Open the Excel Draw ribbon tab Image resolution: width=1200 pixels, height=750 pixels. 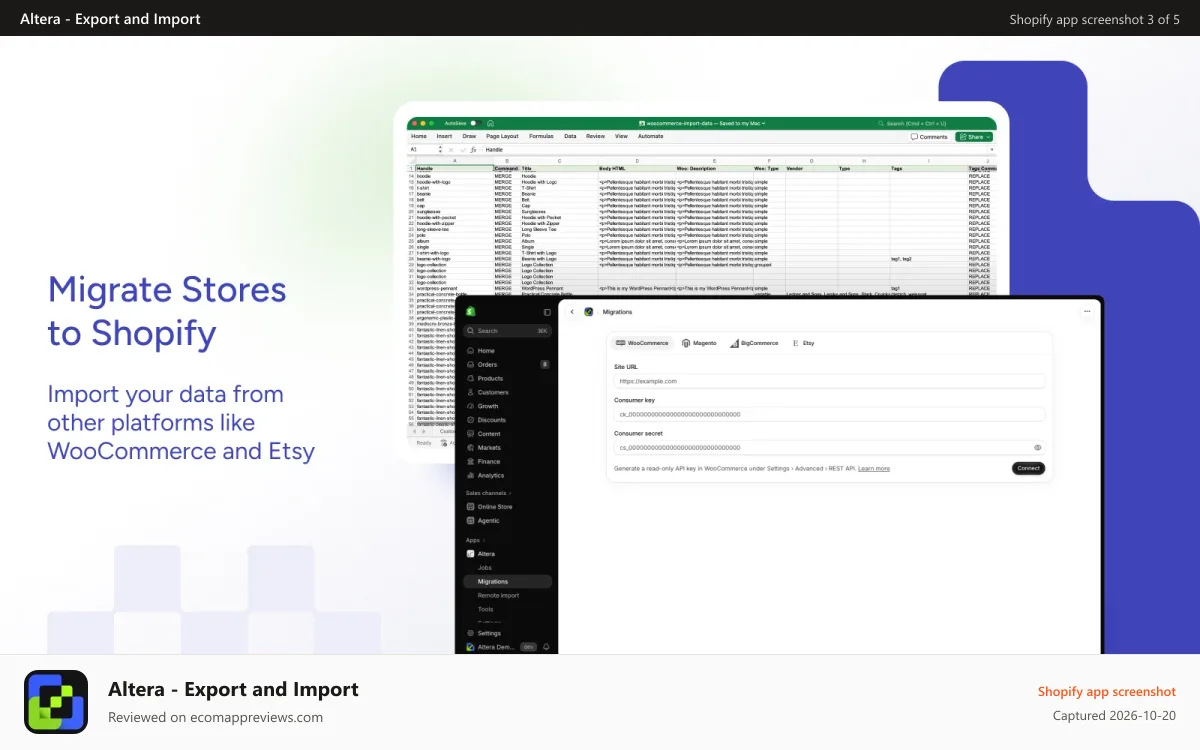click(x=469, y=136)
